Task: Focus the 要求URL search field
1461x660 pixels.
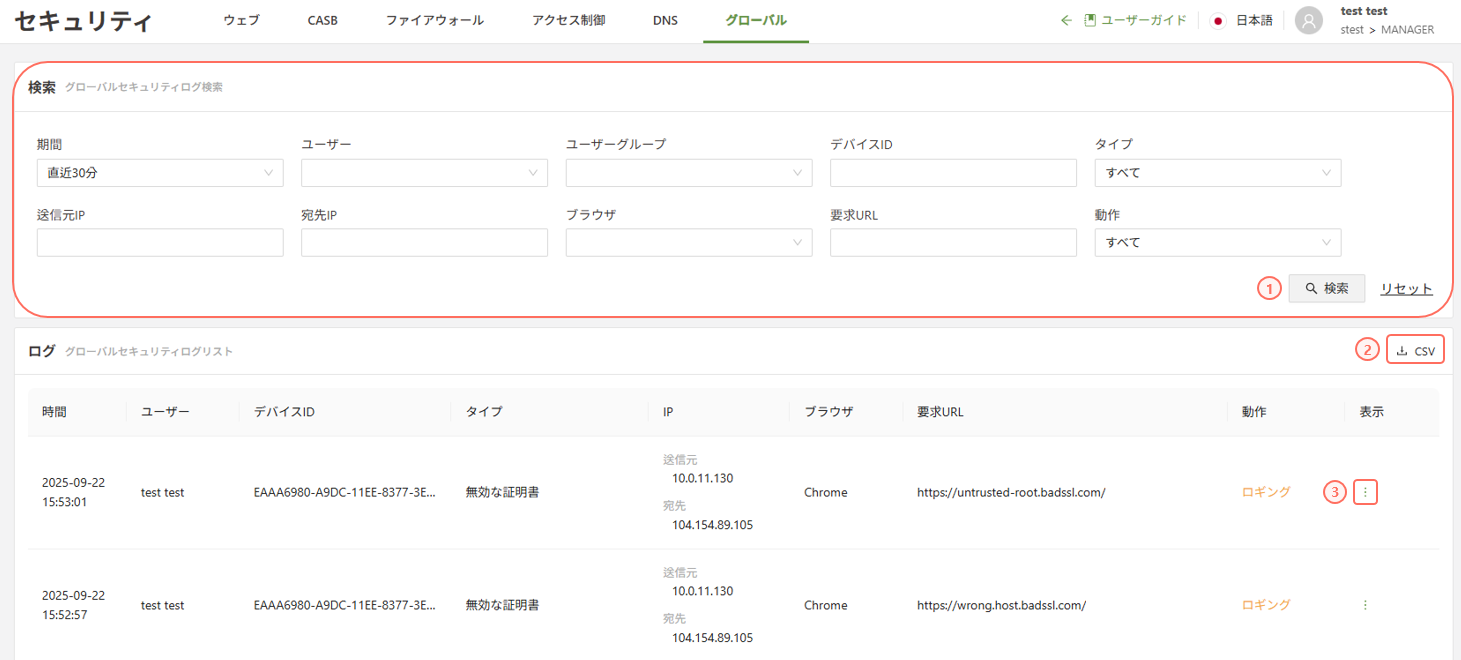Action: coord(953,243)
